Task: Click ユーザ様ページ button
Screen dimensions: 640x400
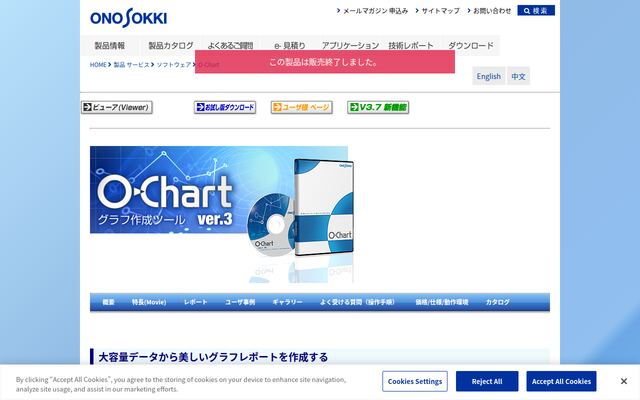Action: click(x=302, y=107)
